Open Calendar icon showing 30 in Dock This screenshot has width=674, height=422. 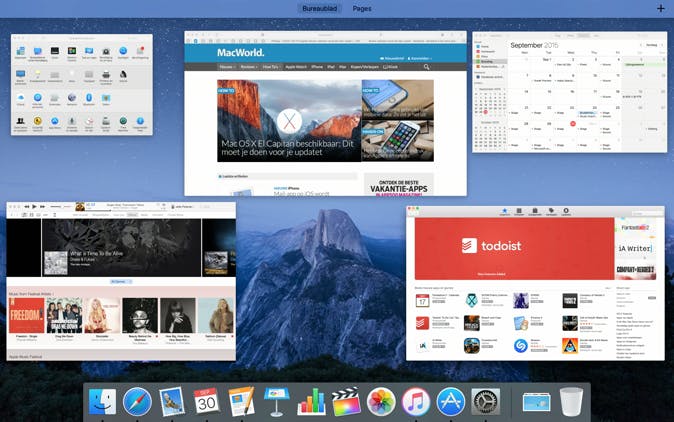click(206, 402)
